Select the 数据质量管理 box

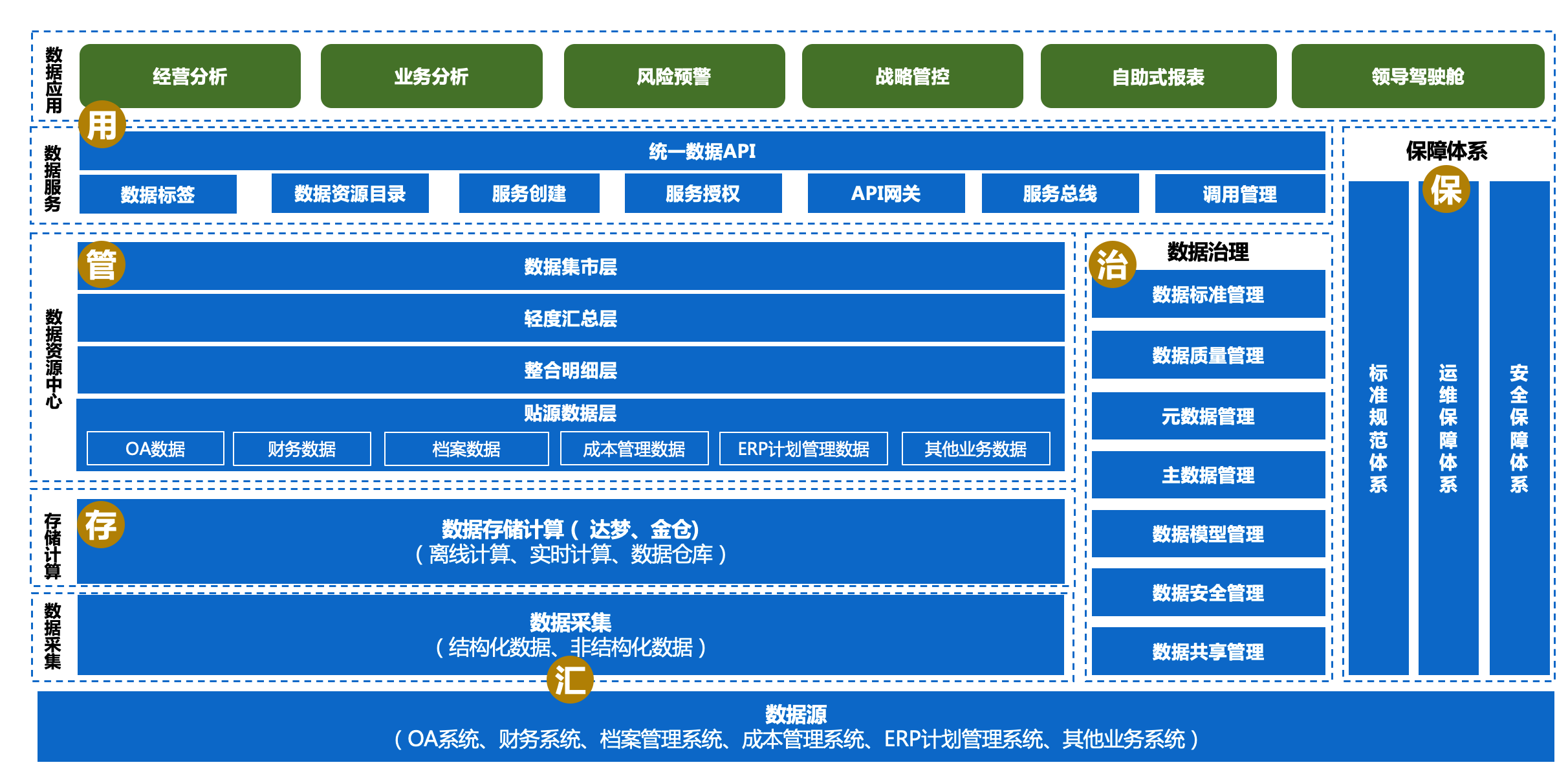click(x=1208, y=355)
